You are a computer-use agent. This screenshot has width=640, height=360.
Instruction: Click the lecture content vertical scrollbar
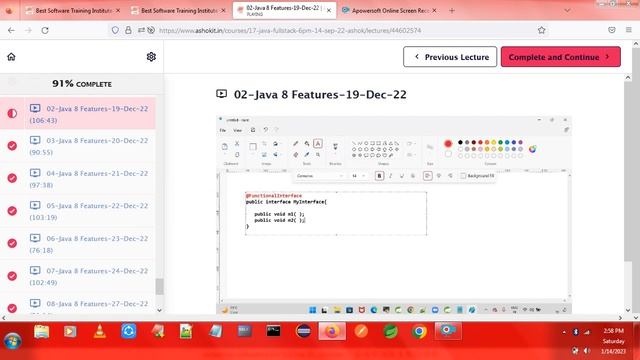point(628,171)
